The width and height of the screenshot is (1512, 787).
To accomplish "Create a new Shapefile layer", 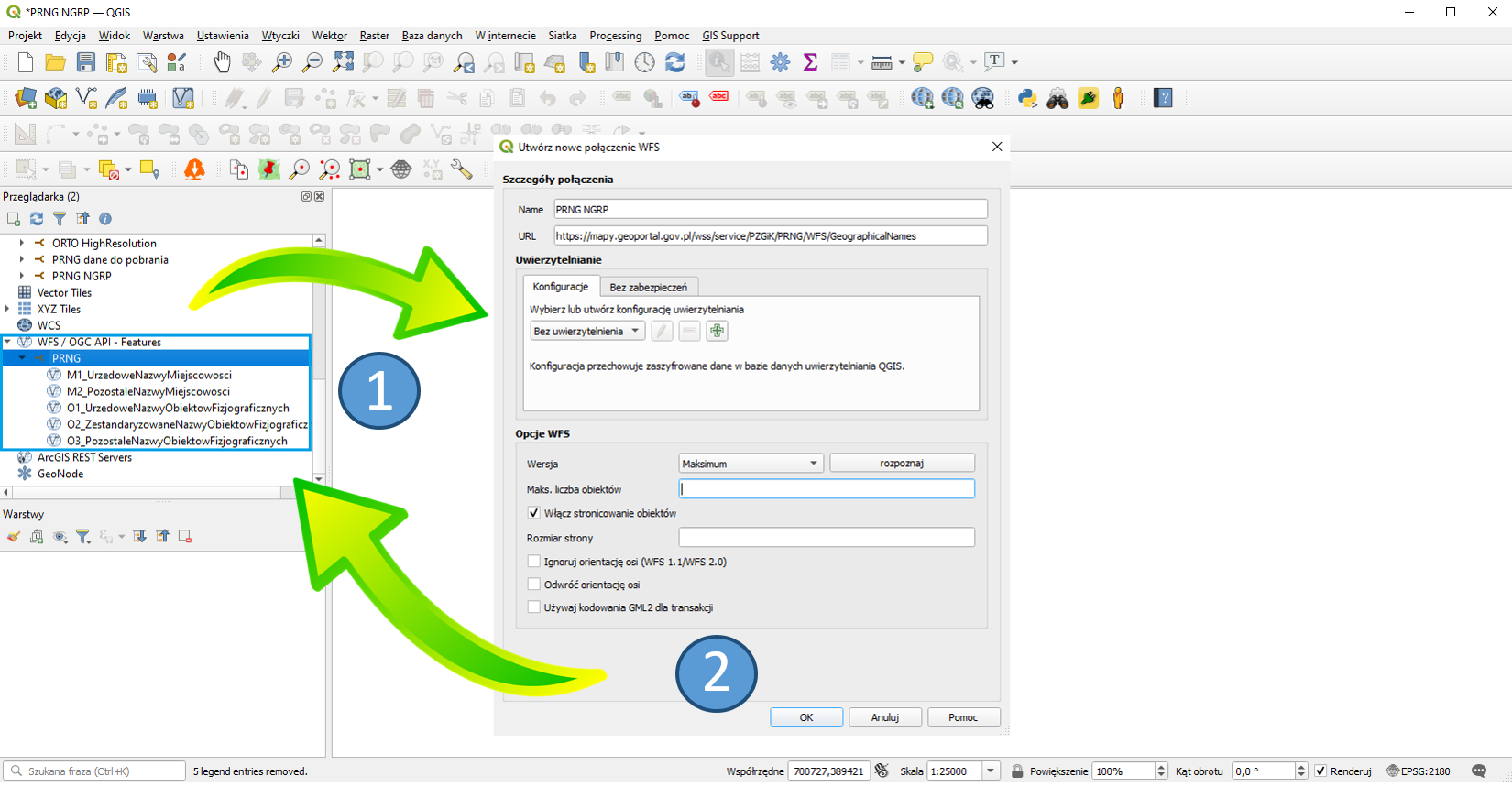I will pos(86,98).
